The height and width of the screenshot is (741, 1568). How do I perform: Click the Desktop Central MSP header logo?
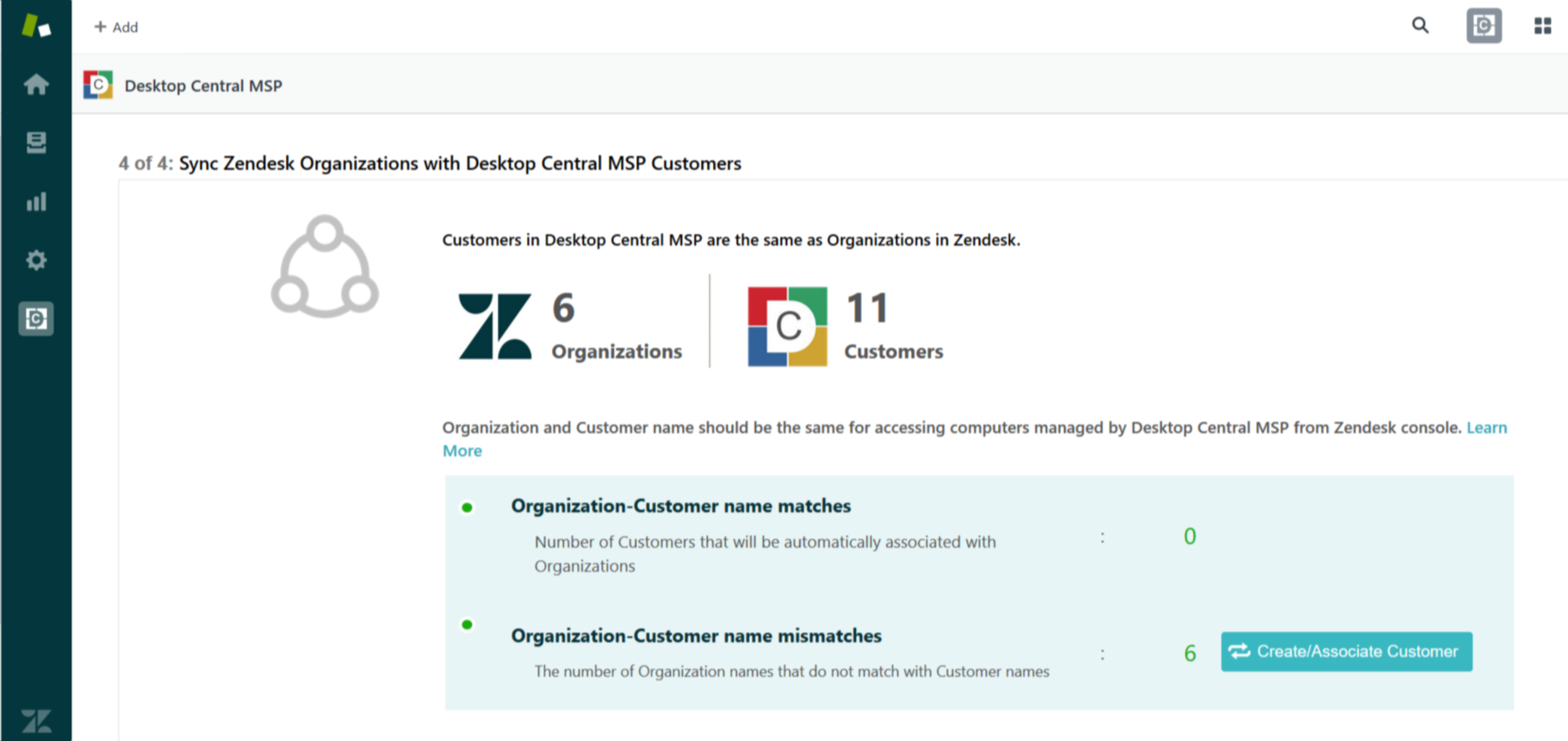[98, 85]
